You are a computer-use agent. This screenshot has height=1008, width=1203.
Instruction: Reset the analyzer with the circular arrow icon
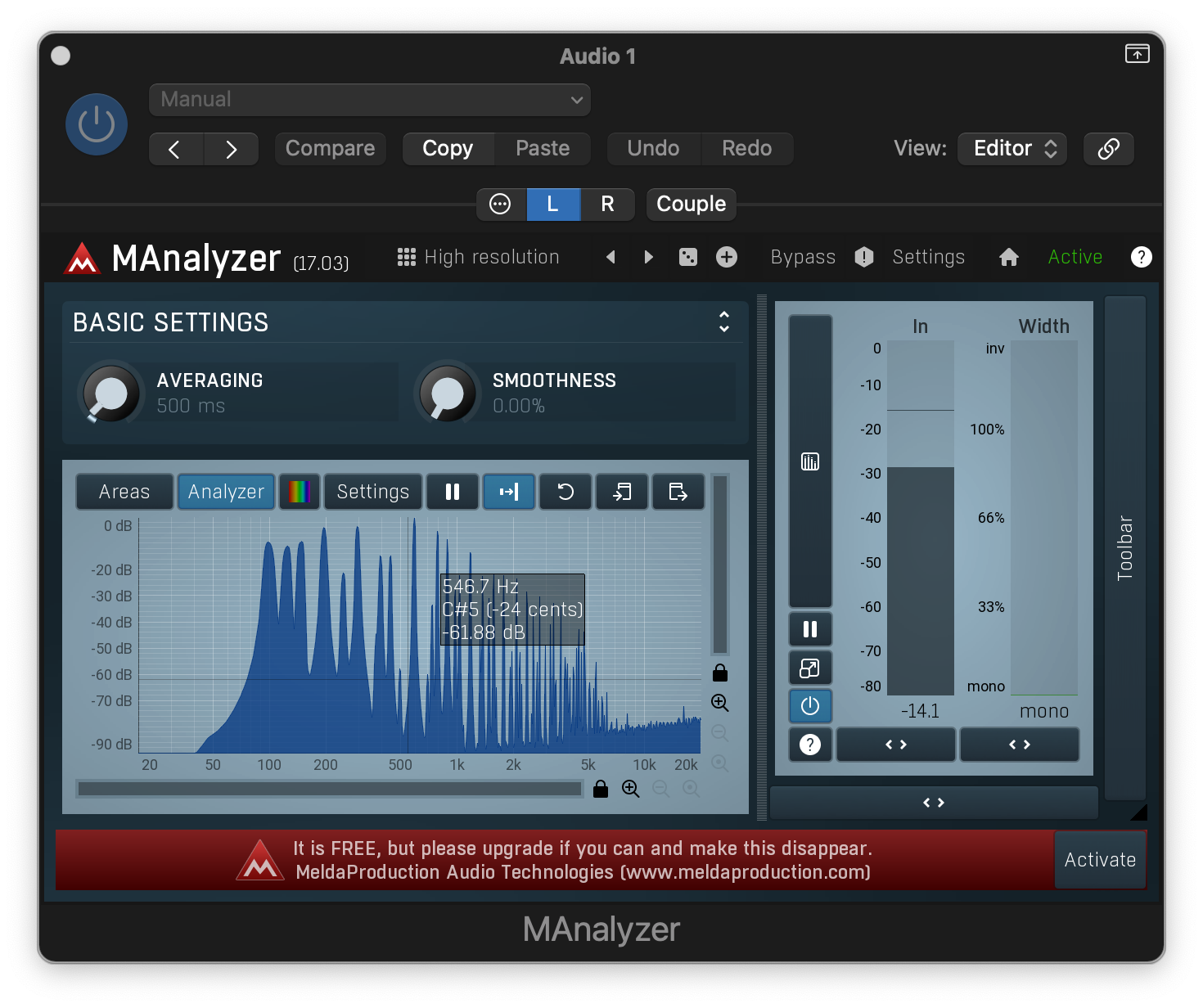click(565, 492)
